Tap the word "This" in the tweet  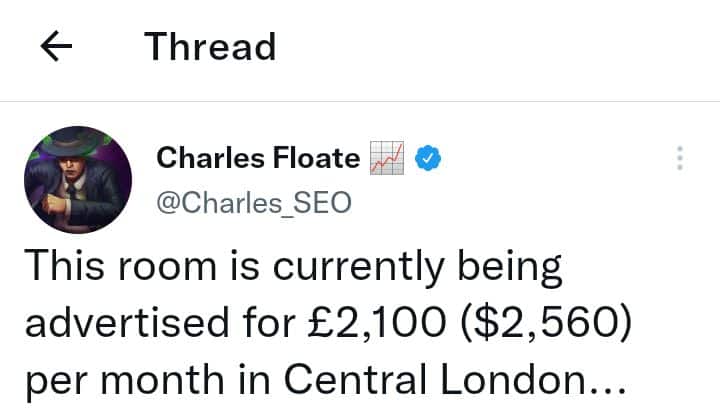click(x=63, y=268)
